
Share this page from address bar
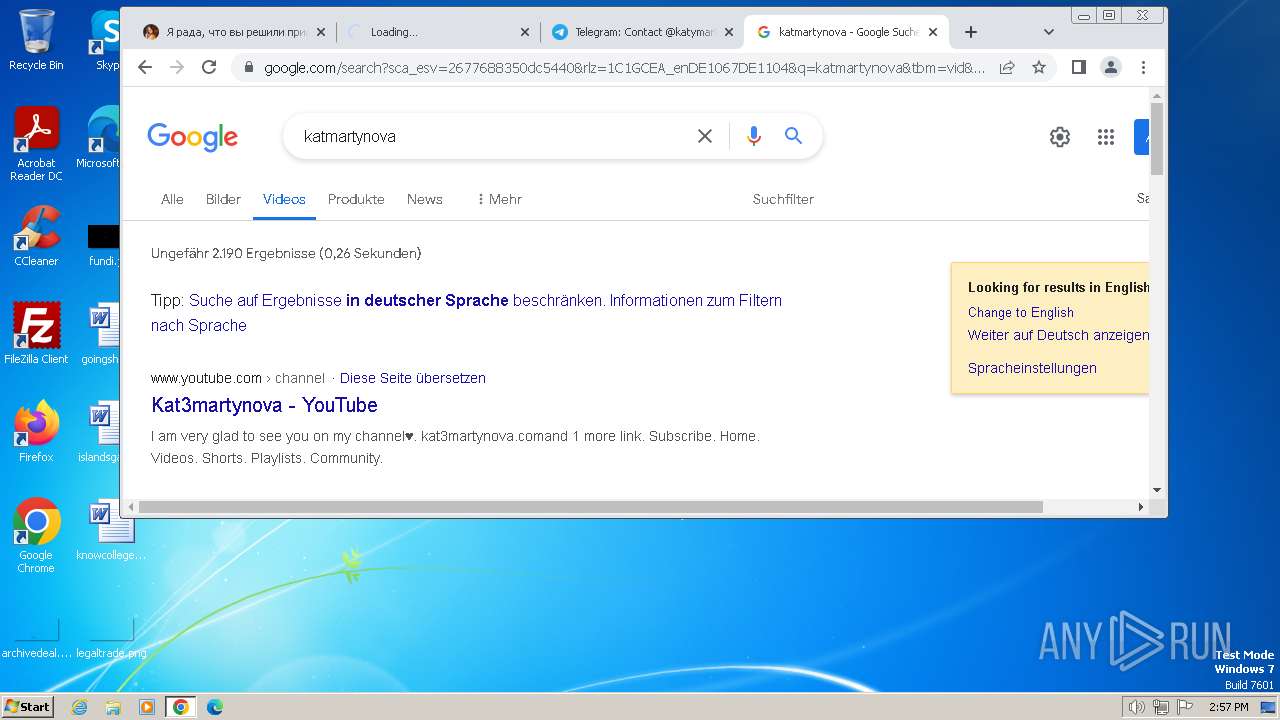point(1007,67)
